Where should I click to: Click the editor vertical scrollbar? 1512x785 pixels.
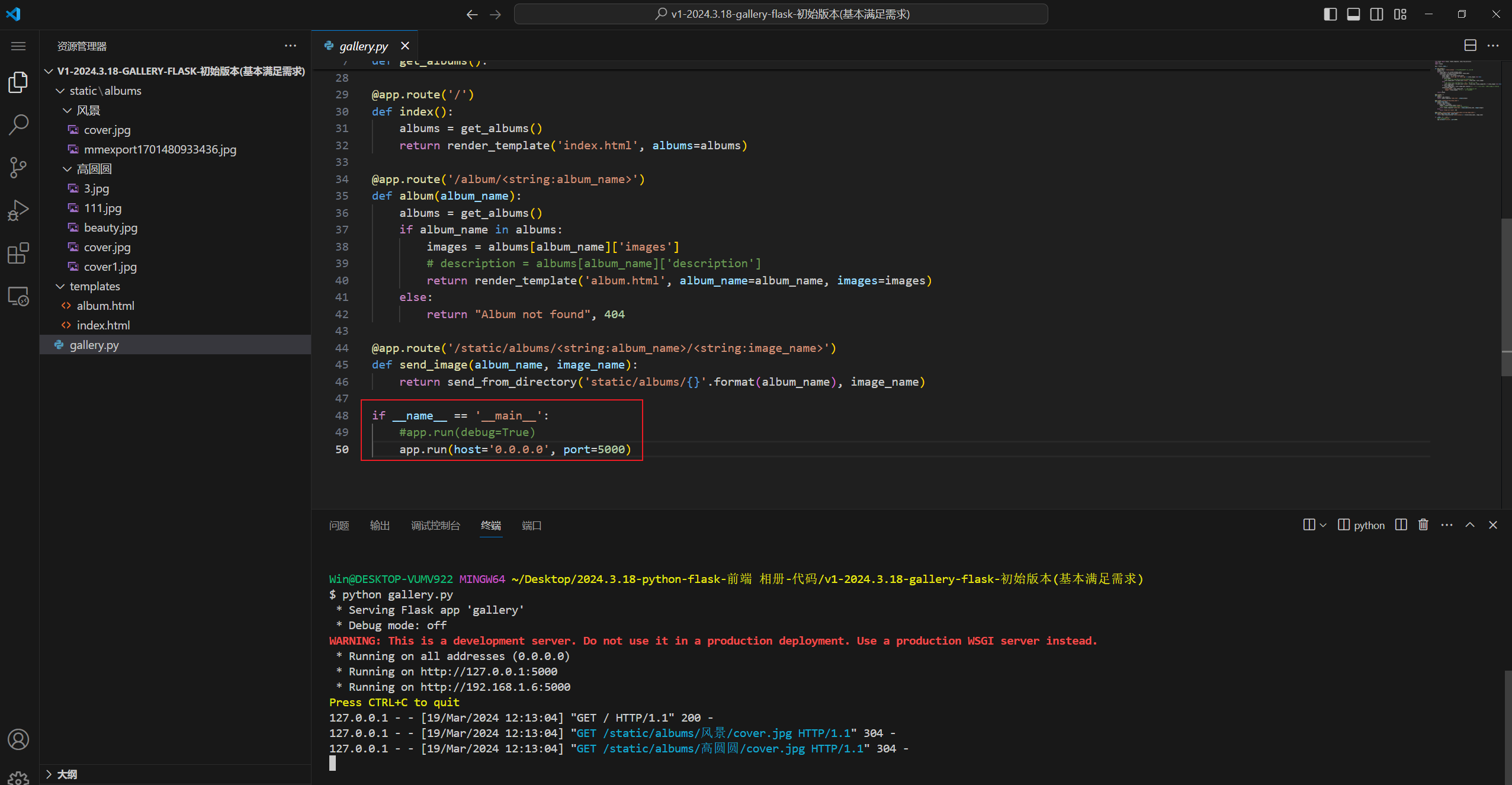coord(1507,296)
